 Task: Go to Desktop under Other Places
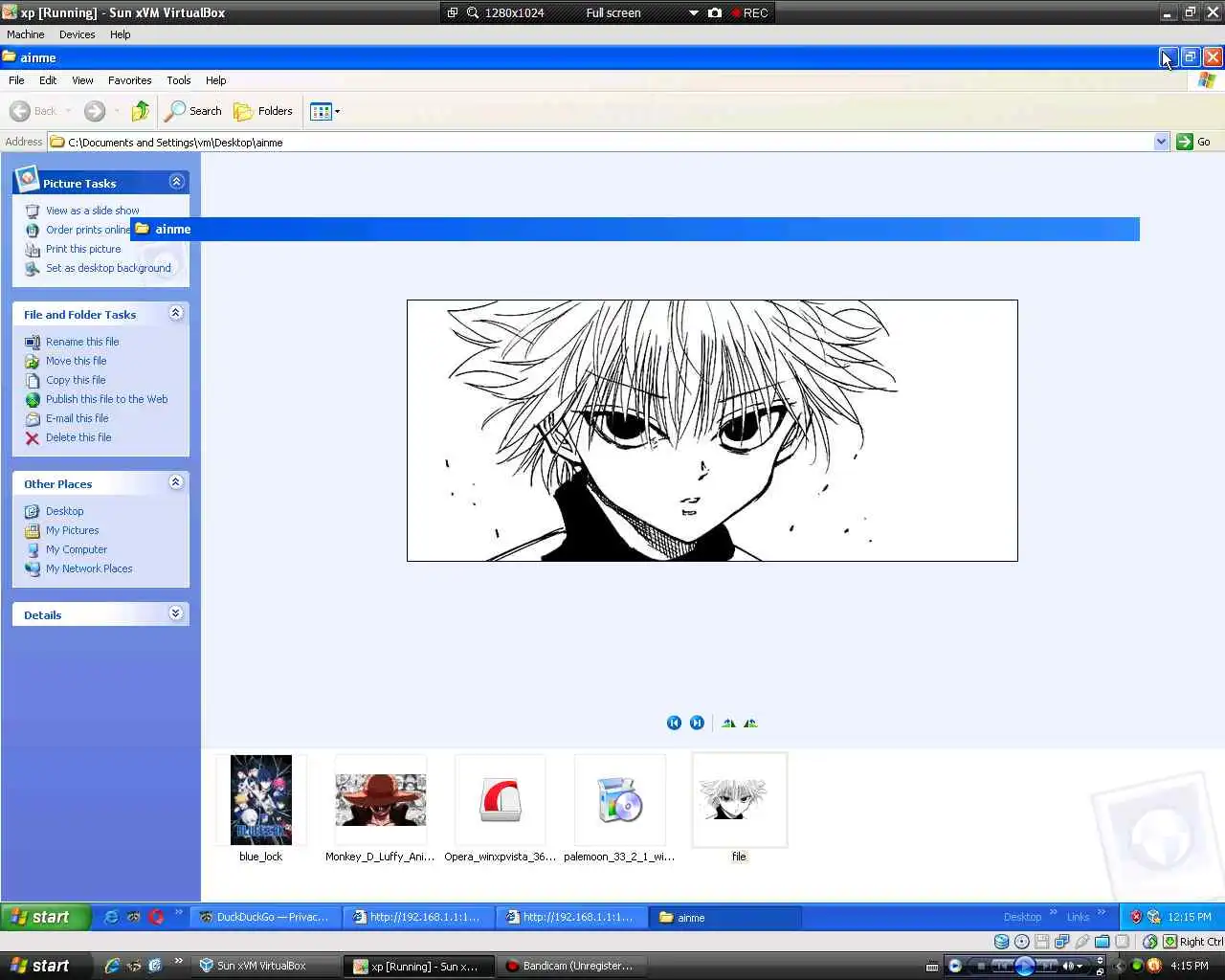(64, 511)
